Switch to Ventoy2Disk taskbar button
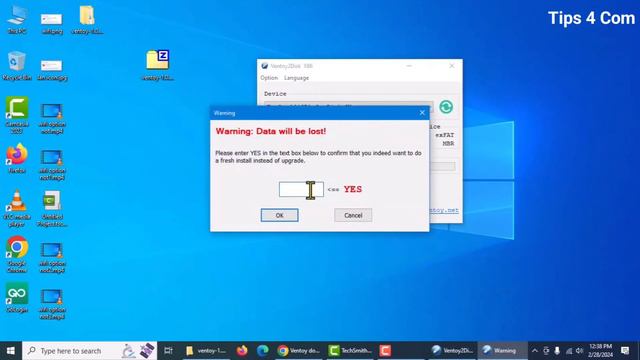 tap(452, 351)
